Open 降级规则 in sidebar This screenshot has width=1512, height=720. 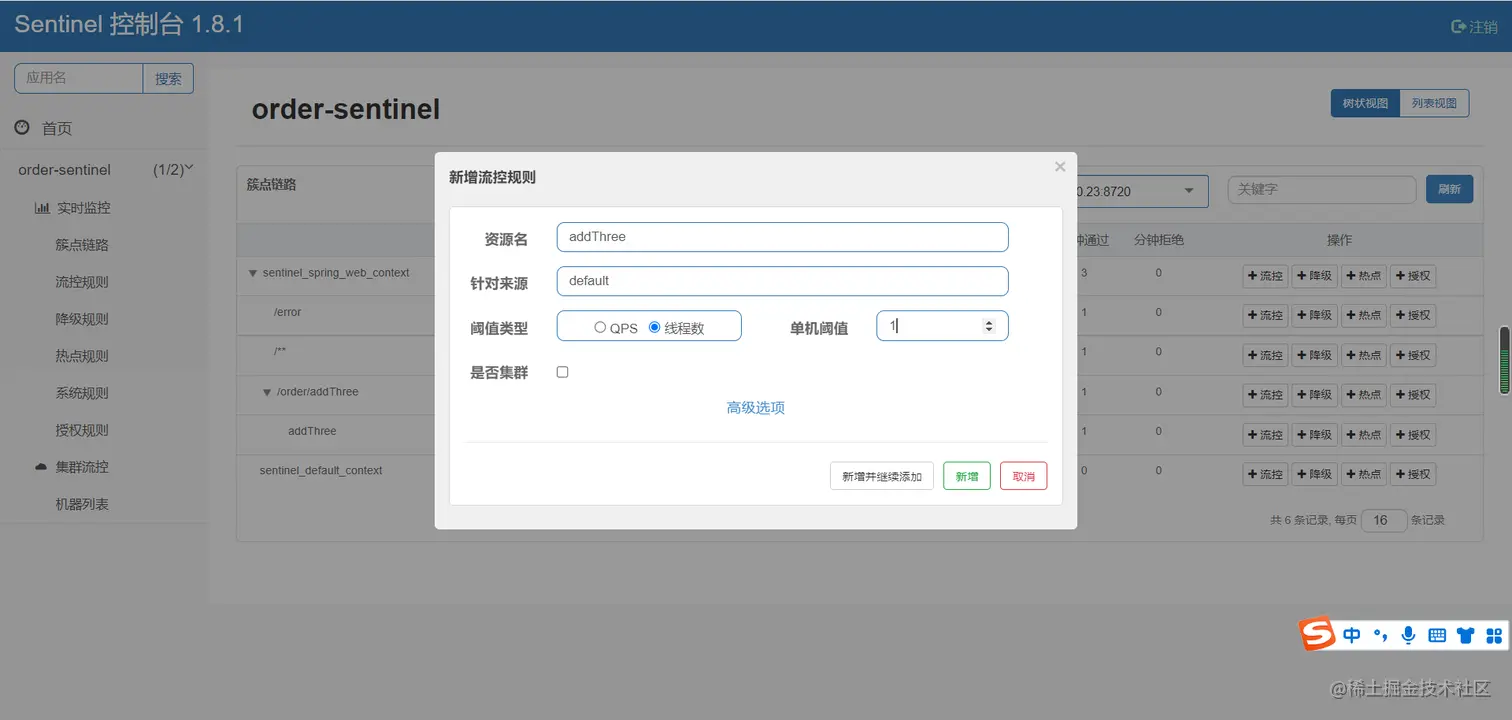point(82,319)
